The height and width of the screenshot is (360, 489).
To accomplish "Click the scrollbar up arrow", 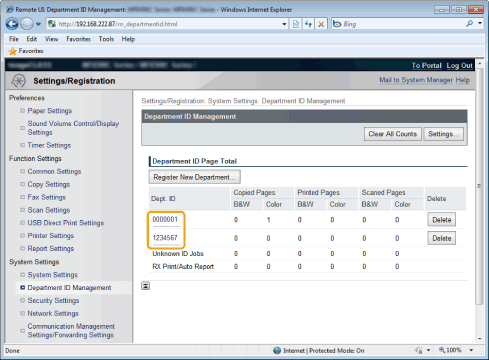I will tap(480, 63).
